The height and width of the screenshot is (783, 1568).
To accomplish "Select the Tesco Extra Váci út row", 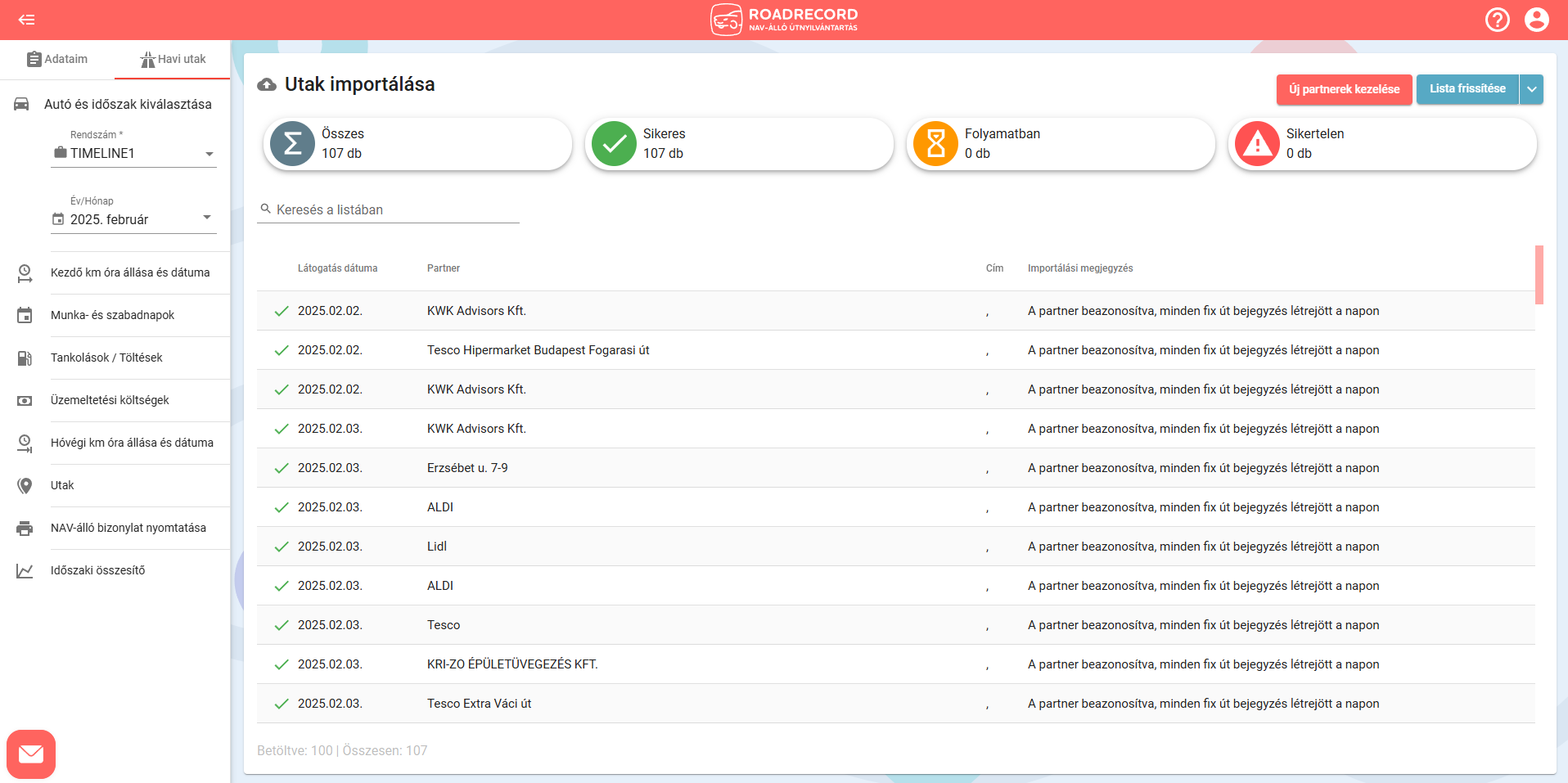I will (896, 704).
